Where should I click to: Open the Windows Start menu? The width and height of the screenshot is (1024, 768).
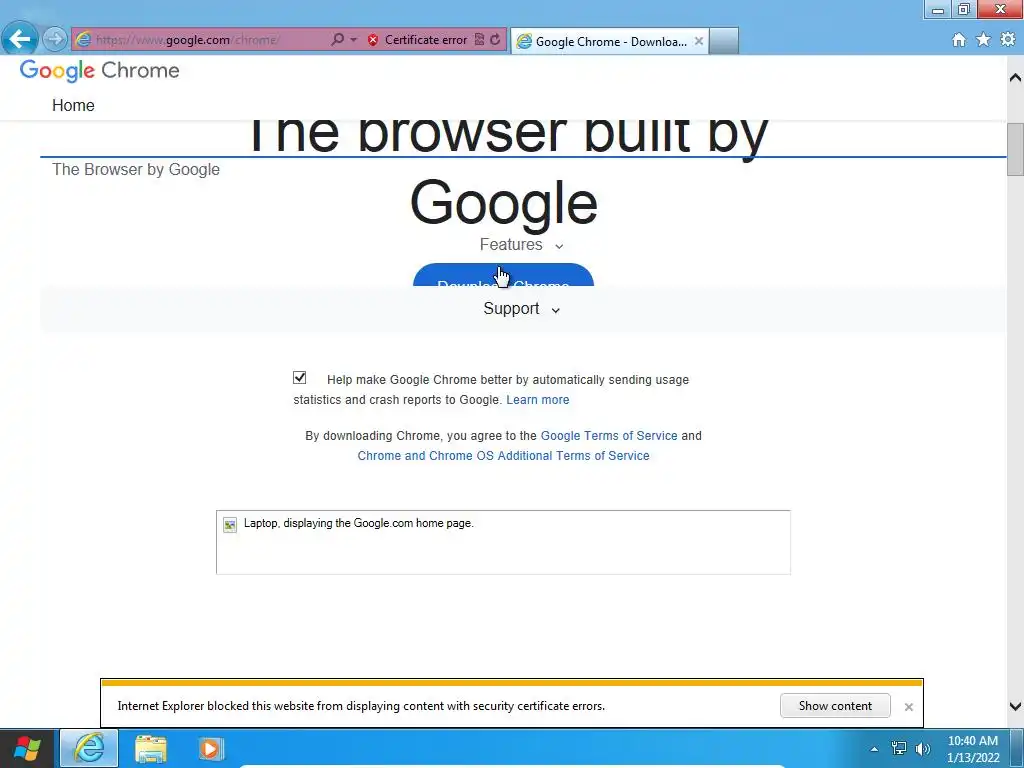27,748
